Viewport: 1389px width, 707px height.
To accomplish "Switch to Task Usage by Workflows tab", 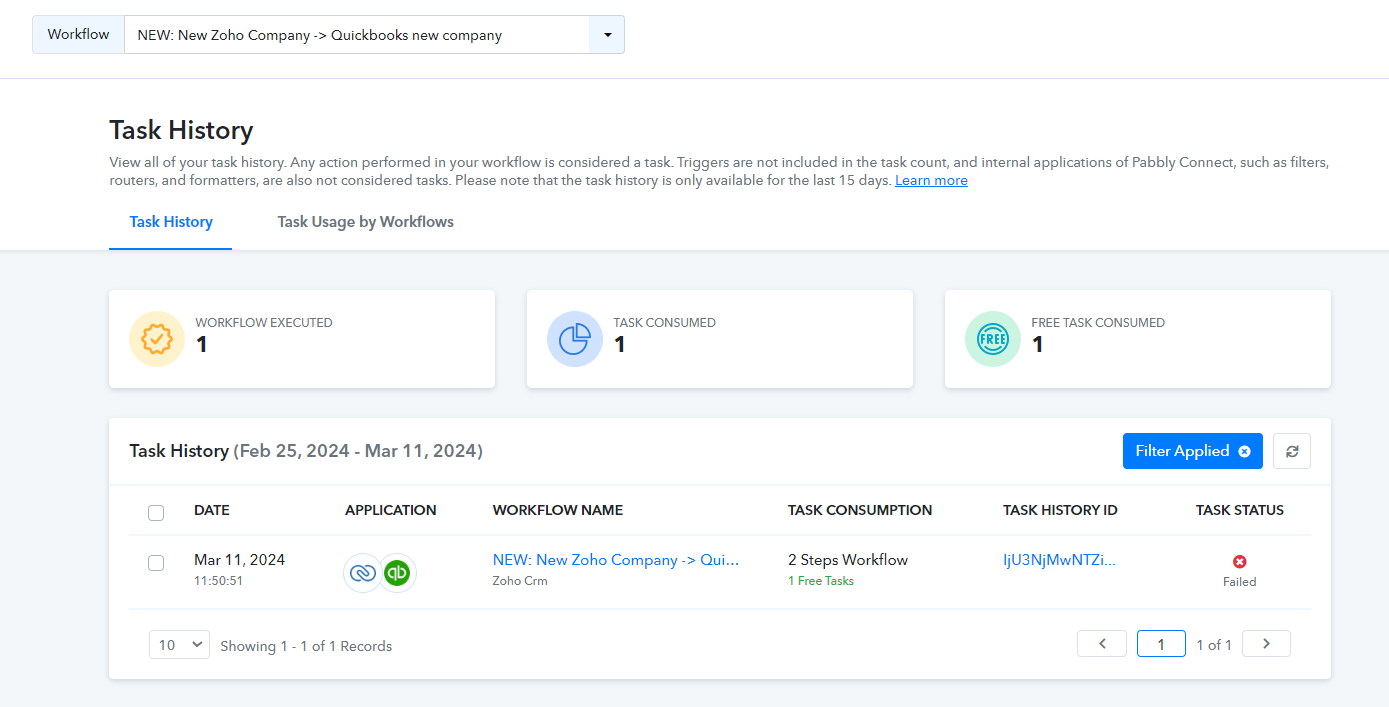I will [x=366, y=222].
